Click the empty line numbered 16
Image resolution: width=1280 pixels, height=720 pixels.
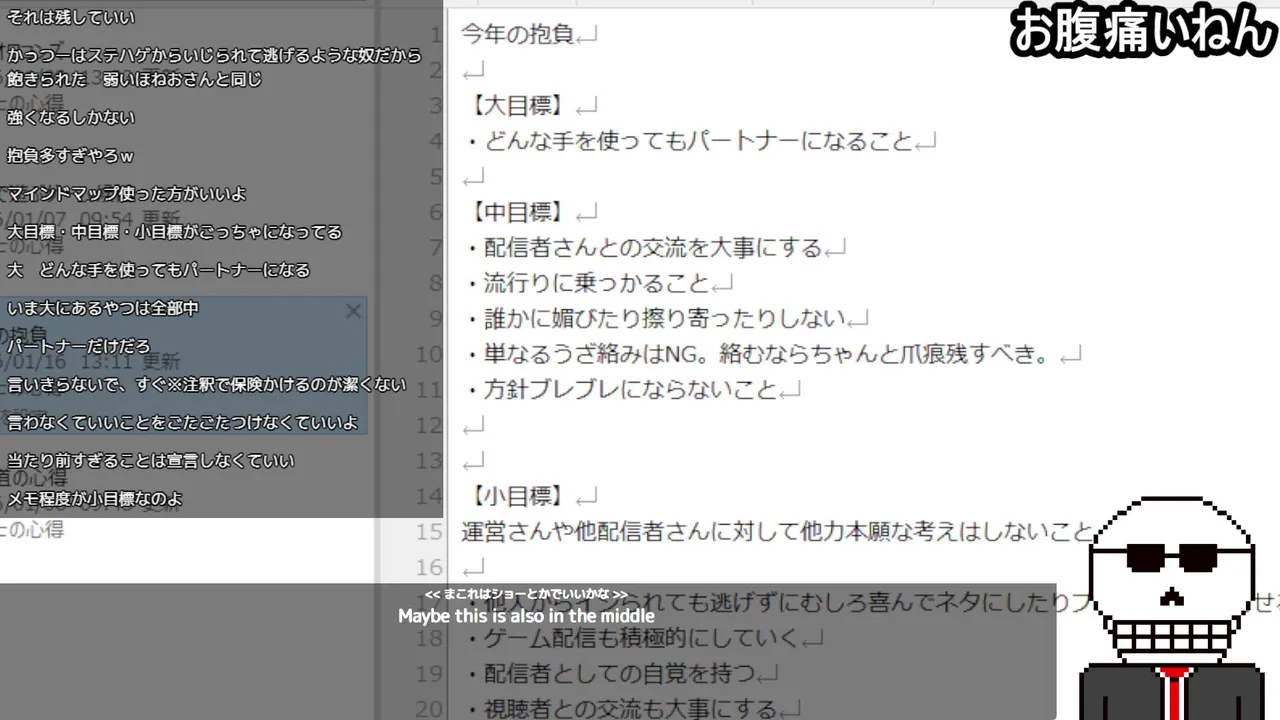click(474, 567)
